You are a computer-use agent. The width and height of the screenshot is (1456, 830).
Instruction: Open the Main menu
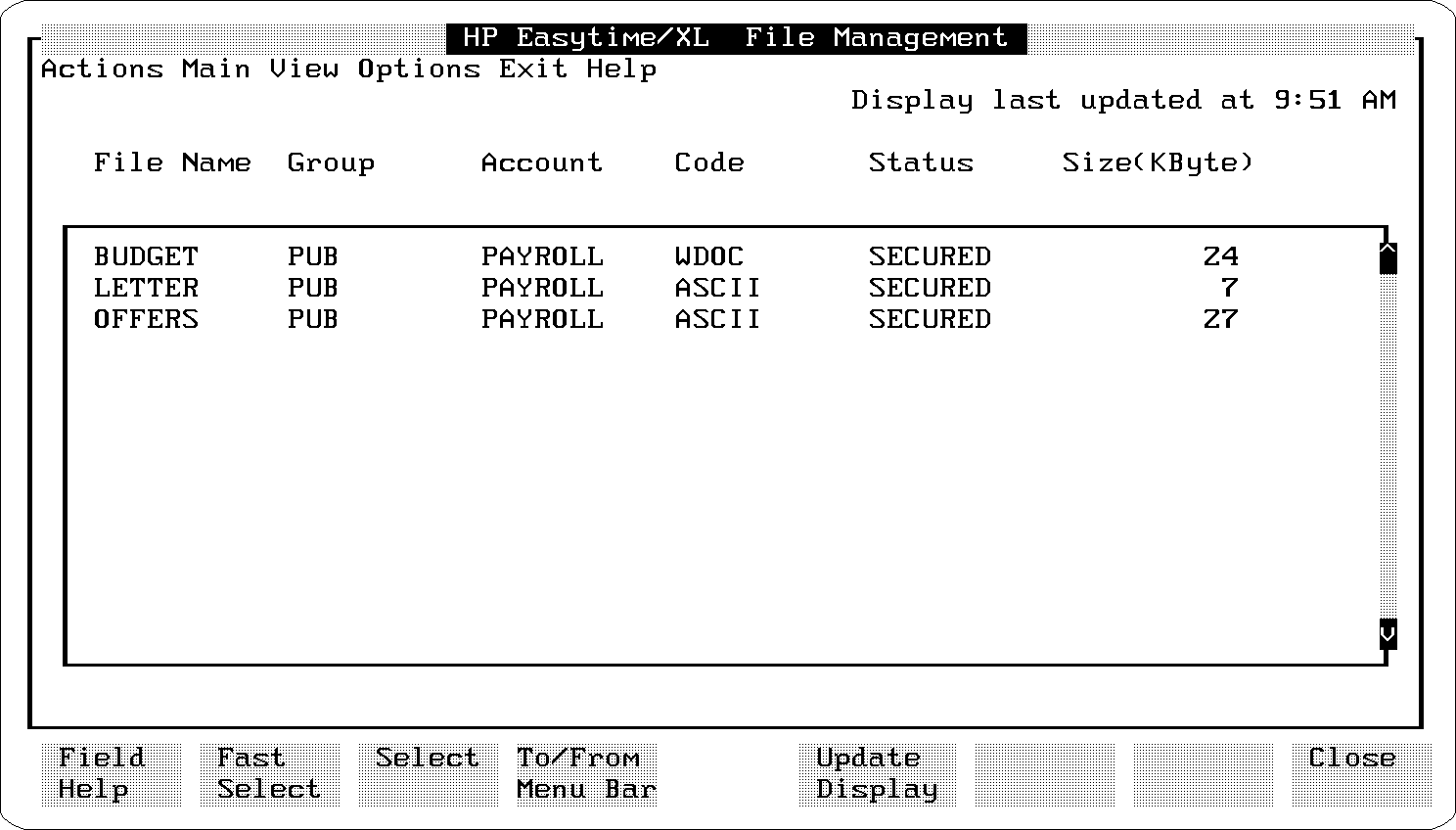(215, 69)
